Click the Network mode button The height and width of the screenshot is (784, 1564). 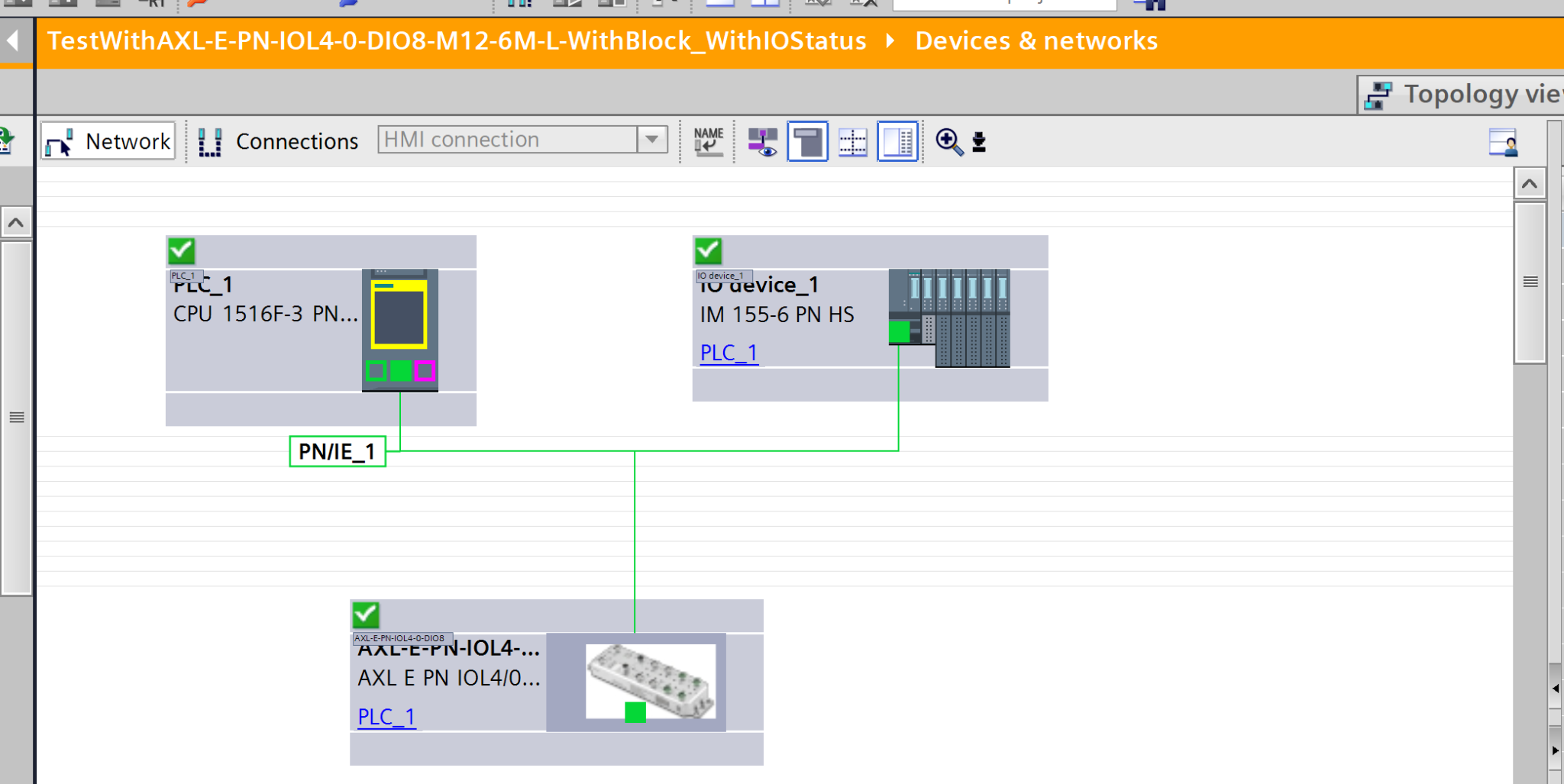click(x=108, y=141)
